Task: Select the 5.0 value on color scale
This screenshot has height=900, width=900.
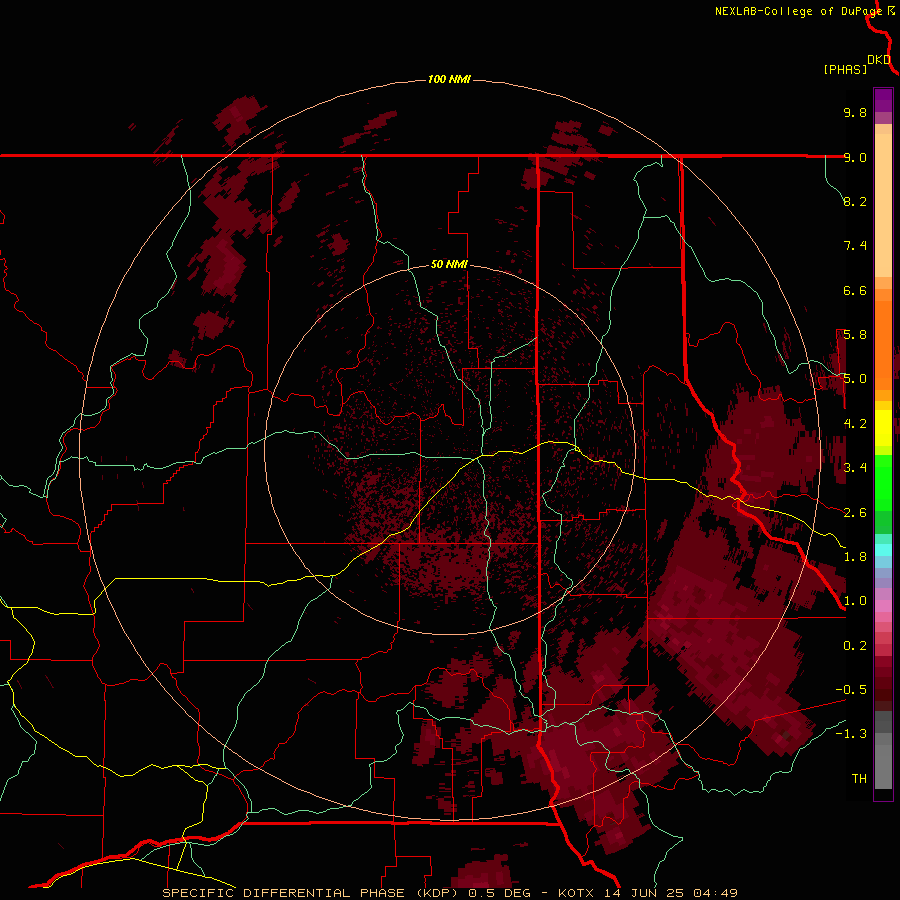Action: pyautogui.click(x=855, y=379)
